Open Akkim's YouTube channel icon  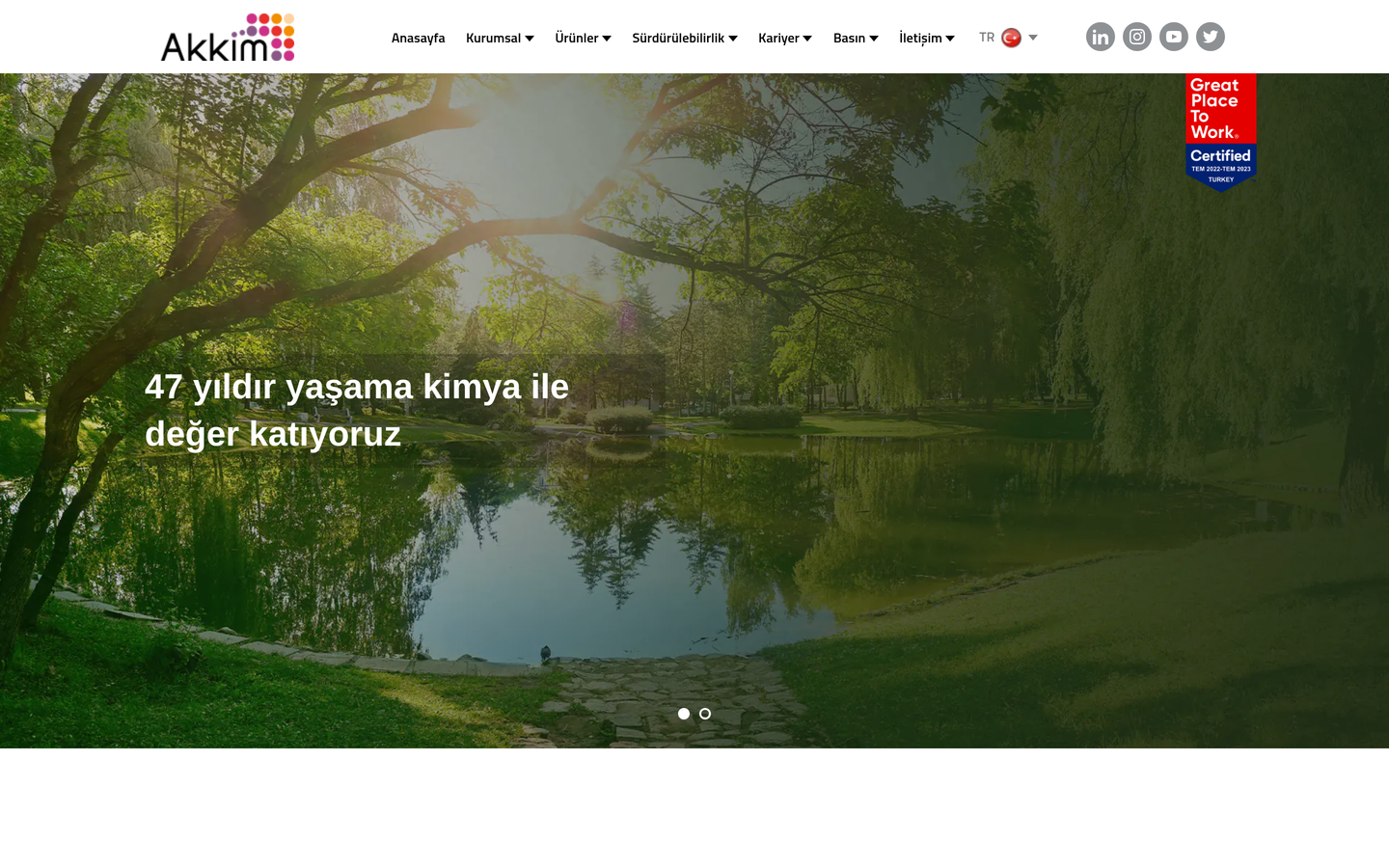1174,37
